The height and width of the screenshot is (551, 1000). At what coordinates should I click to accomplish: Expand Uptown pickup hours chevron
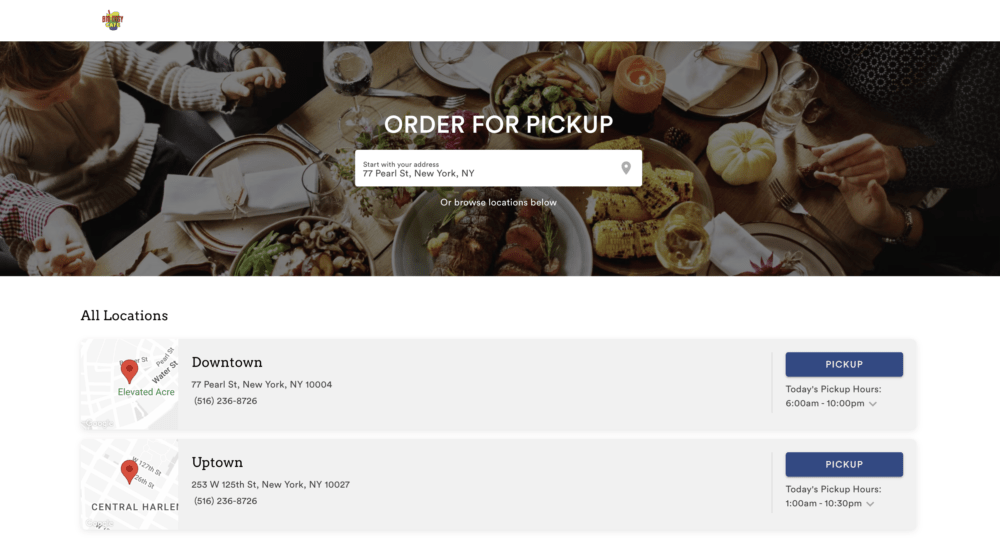870,504
